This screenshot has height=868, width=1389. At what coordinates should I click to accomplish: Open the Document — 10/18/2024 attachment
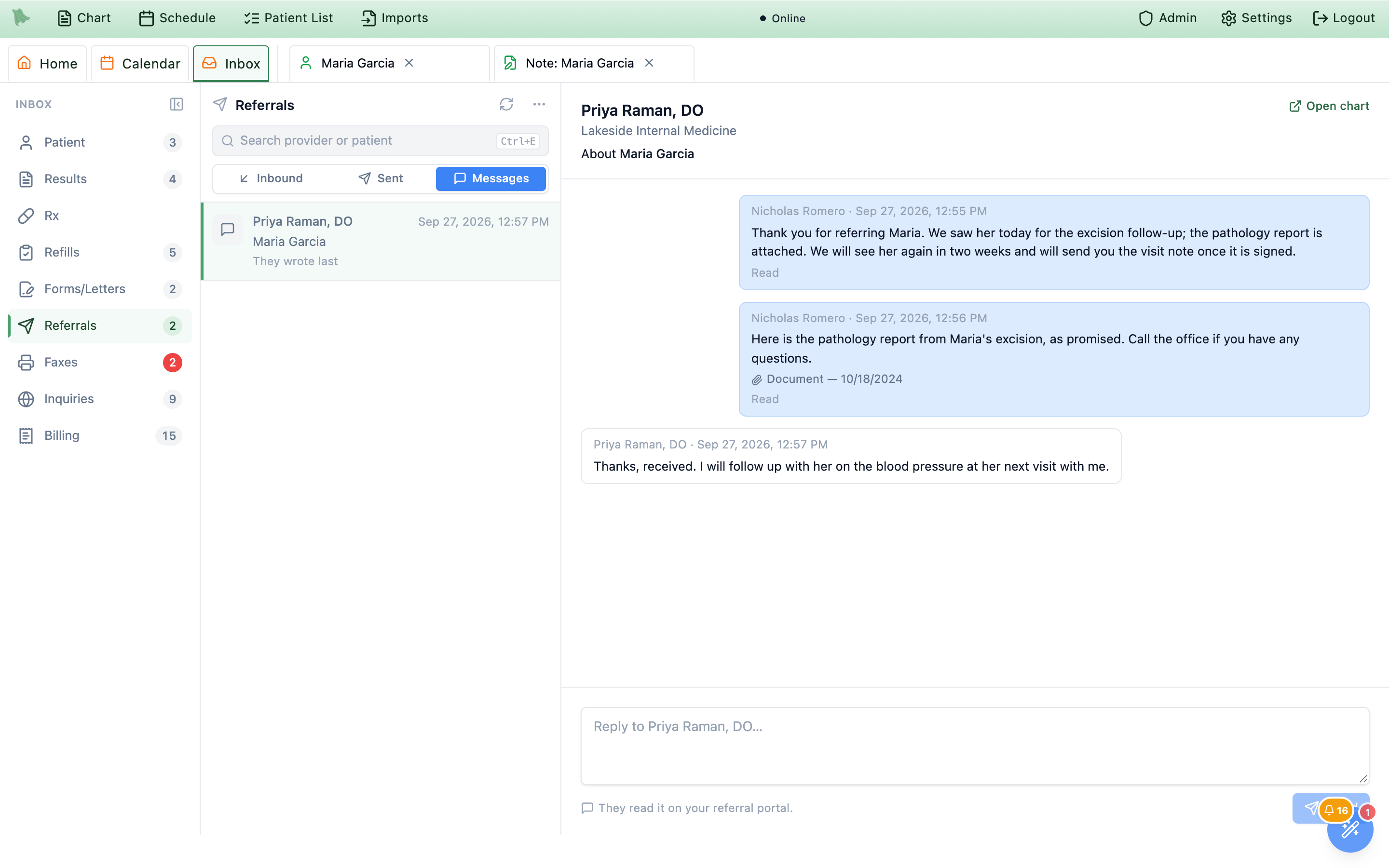pos(827,379)
